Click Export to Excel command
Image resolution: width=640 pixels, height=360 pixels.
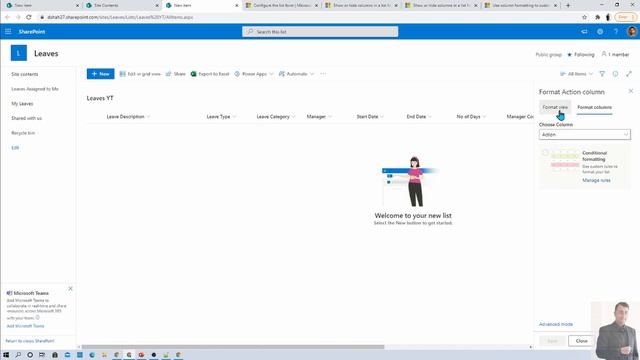210,74
